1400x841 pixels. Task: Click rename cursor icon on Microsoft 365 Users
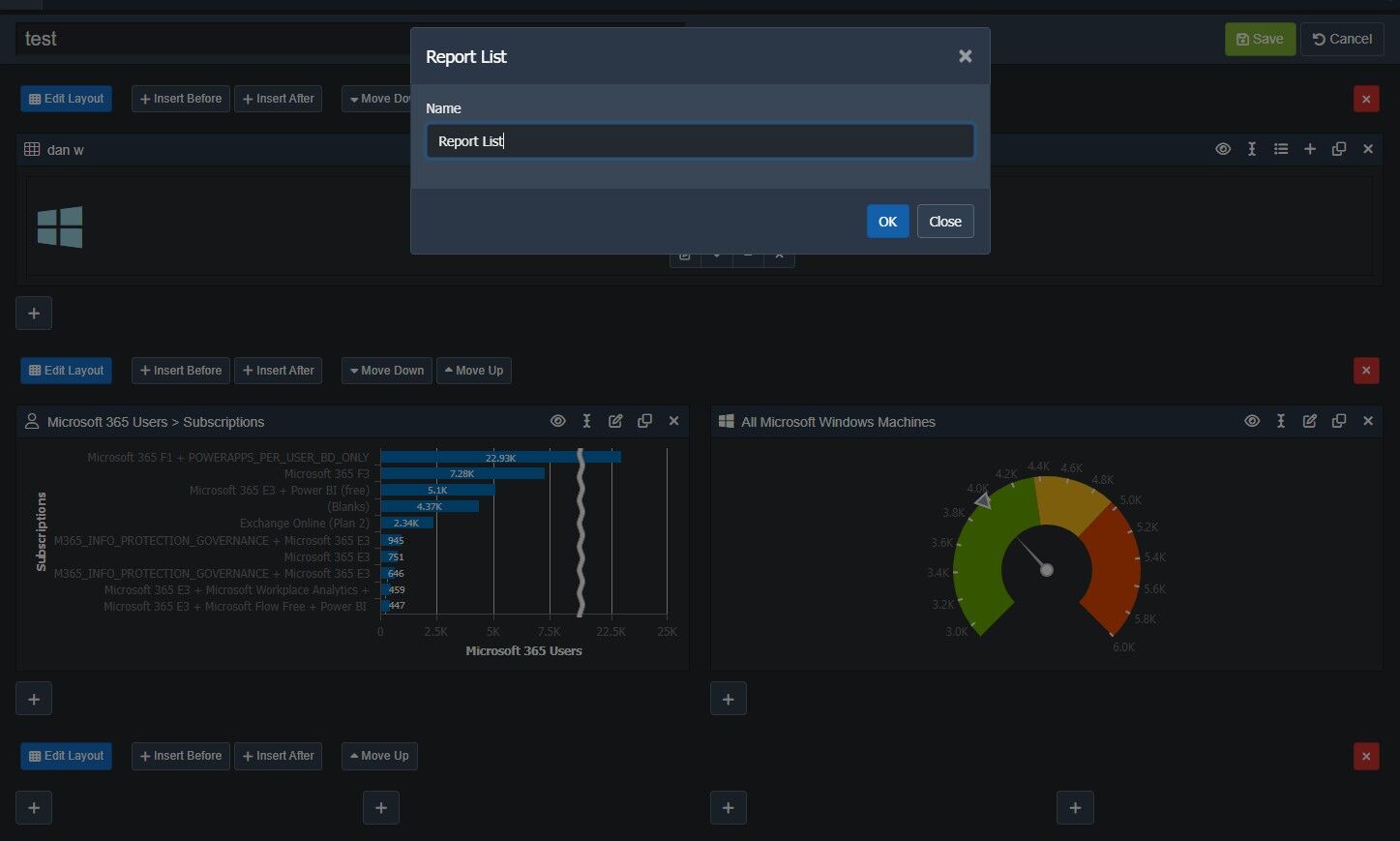click(586, 421)
